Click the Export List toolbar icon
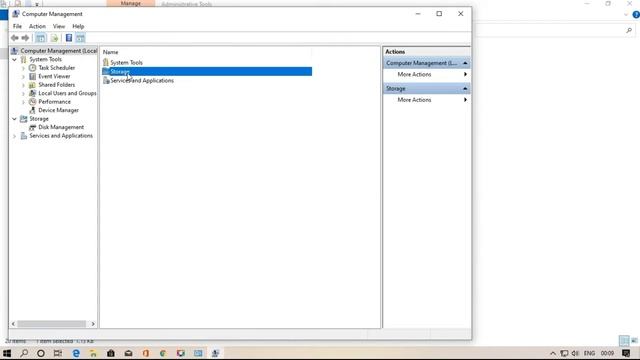The width and height of the screenshot is (640, 360). point(54,38)
